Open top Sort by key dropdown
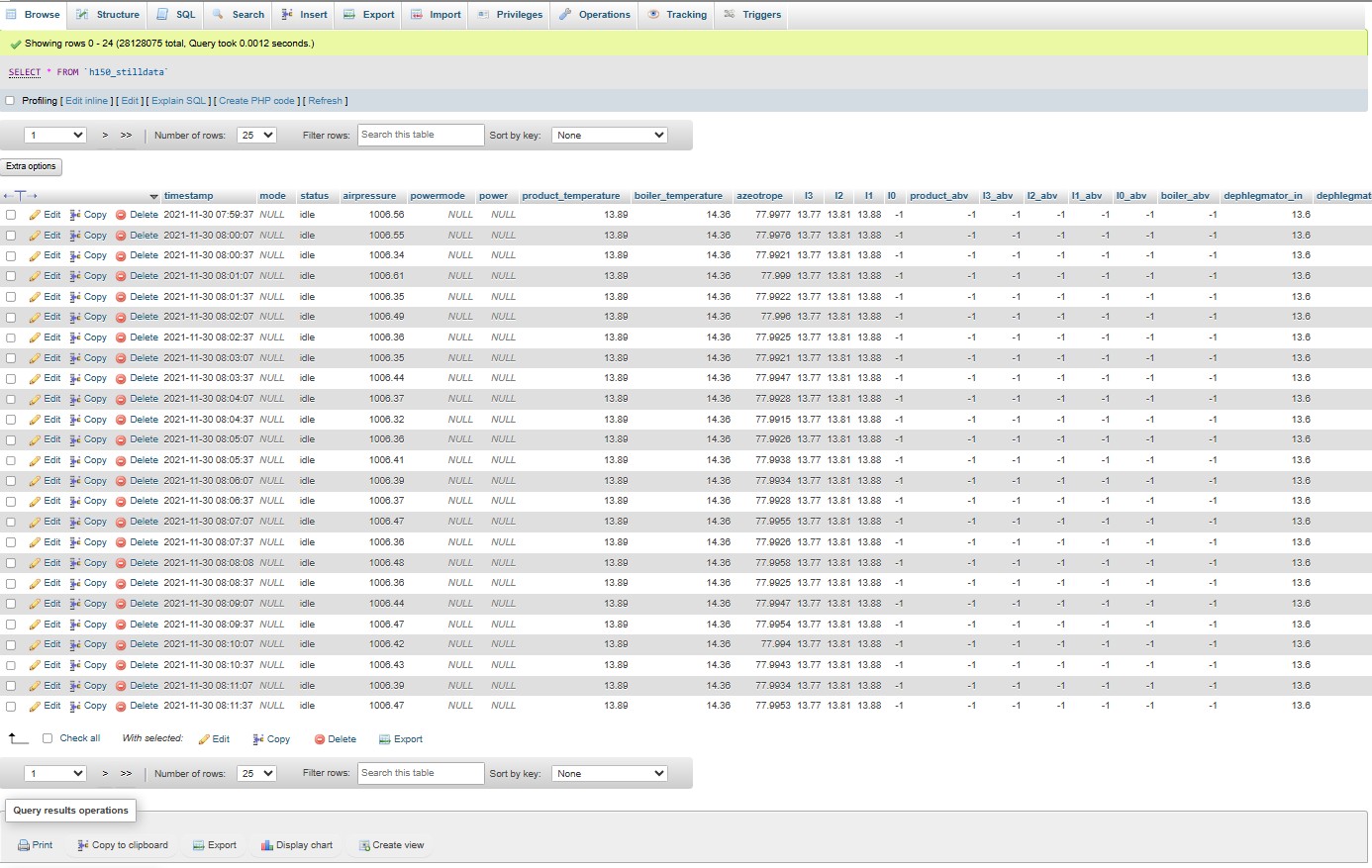This screenshot has width=1372, height=868. click(x=611, y=136)
